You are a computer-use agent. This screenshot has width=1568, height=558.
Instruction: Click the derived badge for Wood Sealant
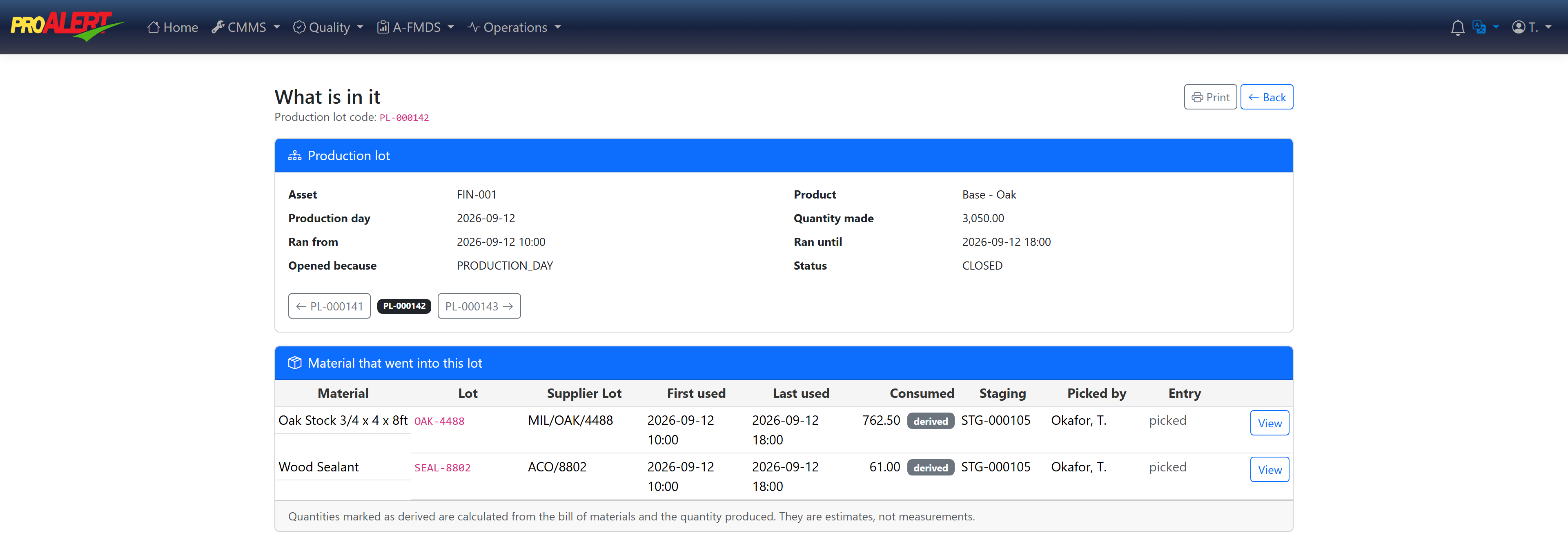tap(931, 468)
